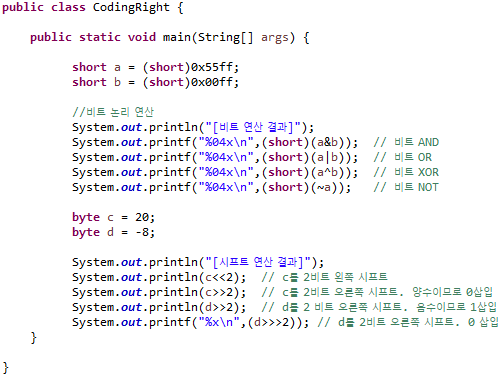Click the byte c = 20 line
The width and height of the screenshot is (504, 378).
point(114,217)
